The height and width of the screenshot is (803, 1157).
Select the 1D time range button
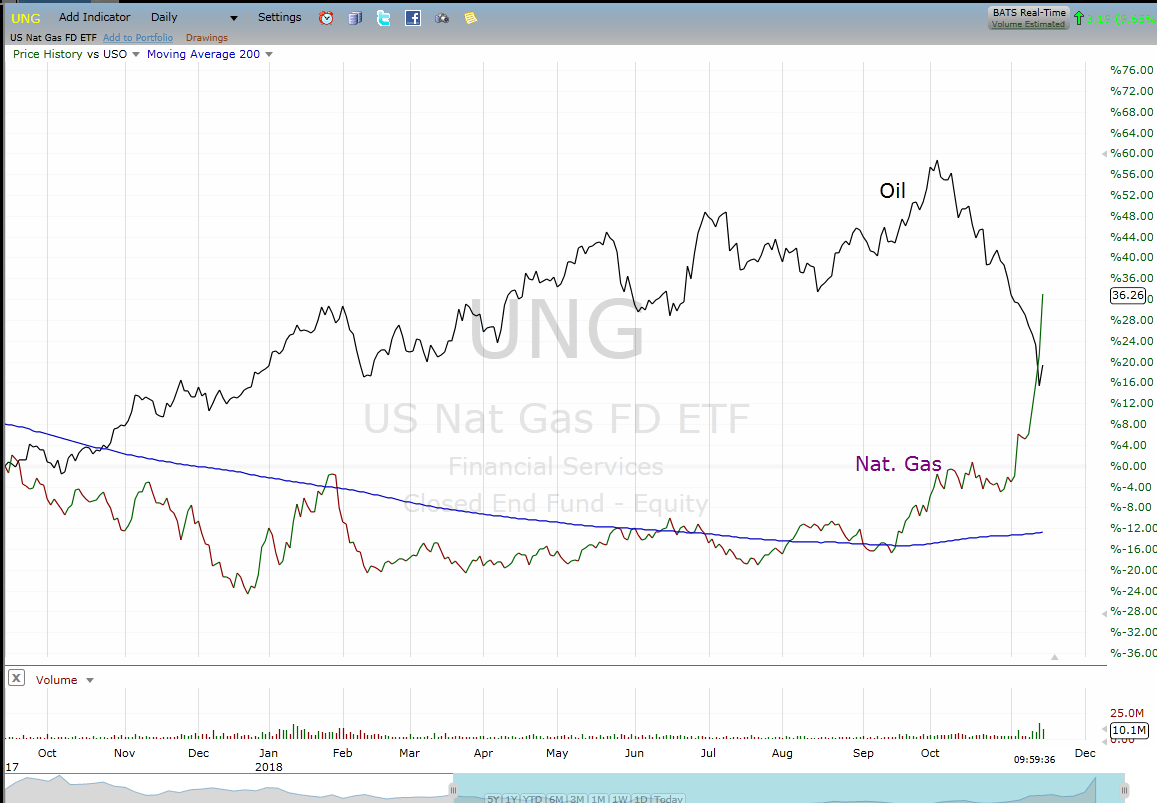click(641, 799)
